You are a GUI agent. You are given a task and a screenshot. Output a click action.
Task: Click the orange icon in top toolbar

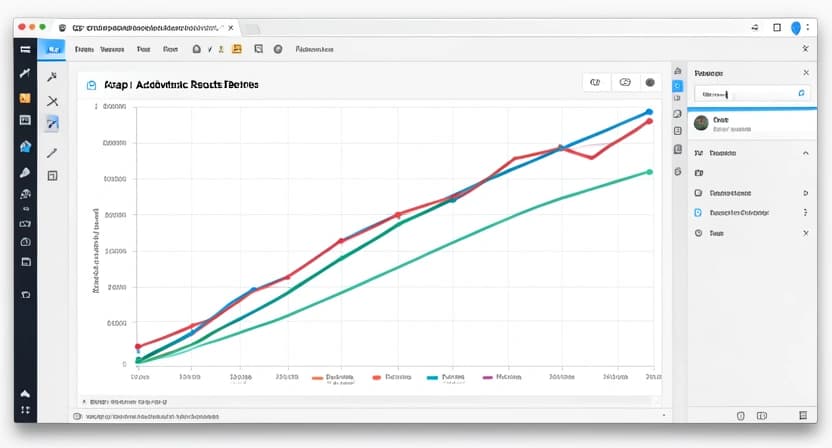236,48
